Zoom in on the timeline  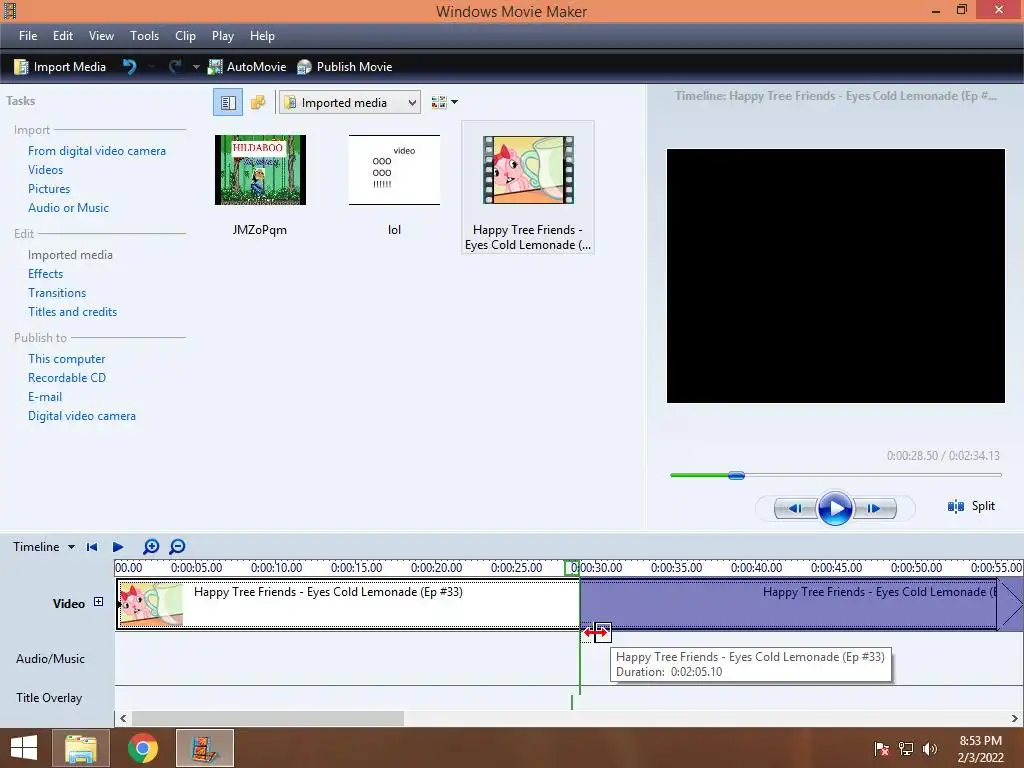(x=151, y=547)
